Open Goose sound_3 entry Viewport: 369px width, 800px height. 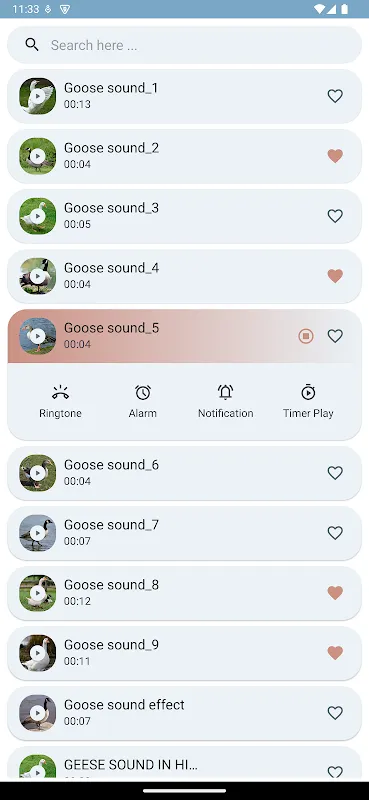(x=184, y=216)
